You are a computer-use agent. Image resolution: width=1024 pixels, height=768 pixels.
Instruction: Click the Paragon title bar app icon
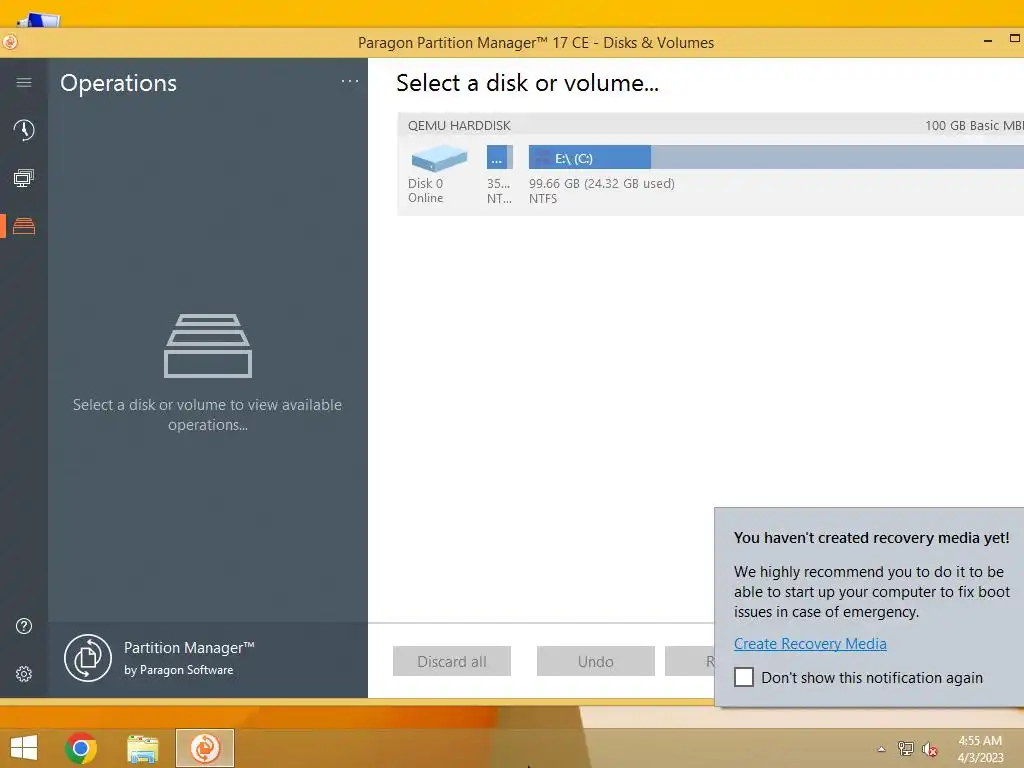[x=10, y=42]
